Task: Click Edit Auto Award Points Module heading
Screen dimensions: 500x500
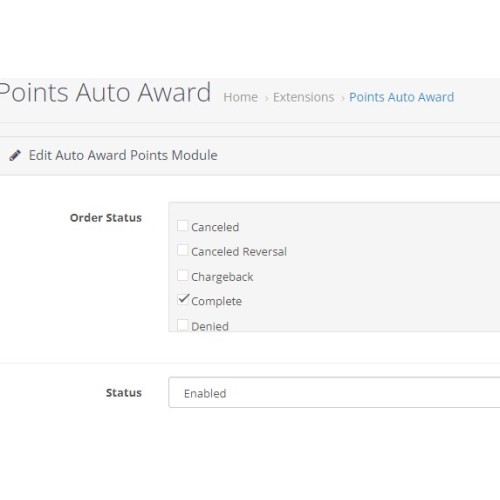Action: coord(123,155)
